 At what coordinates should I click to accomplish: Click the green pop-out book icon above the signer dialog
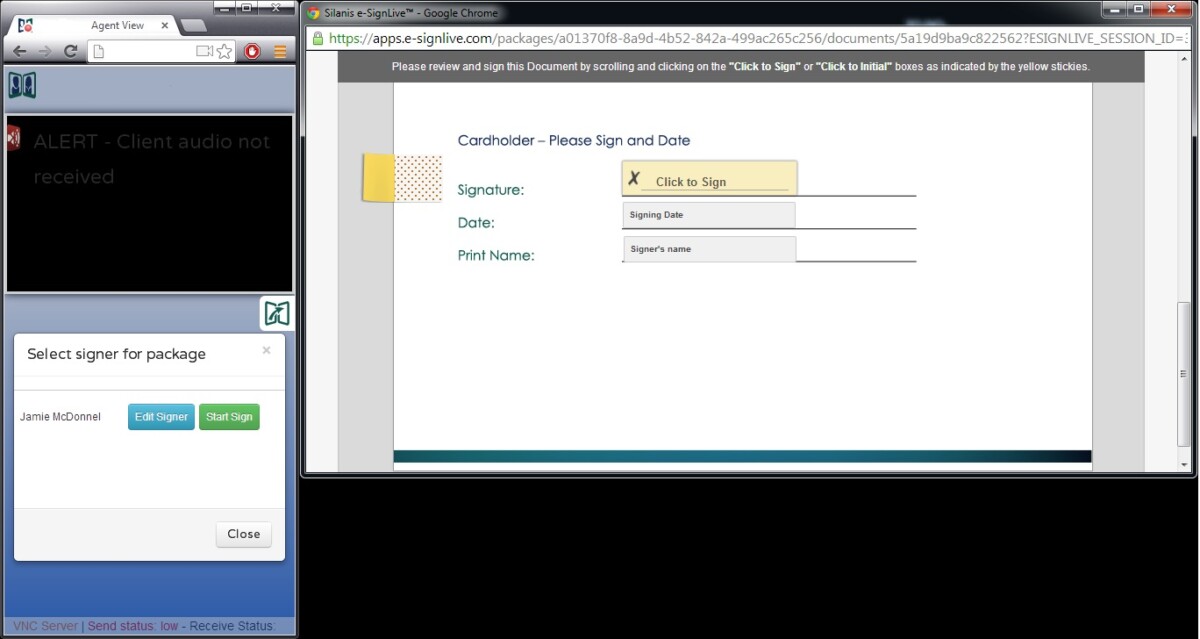(x=276, y=313)
